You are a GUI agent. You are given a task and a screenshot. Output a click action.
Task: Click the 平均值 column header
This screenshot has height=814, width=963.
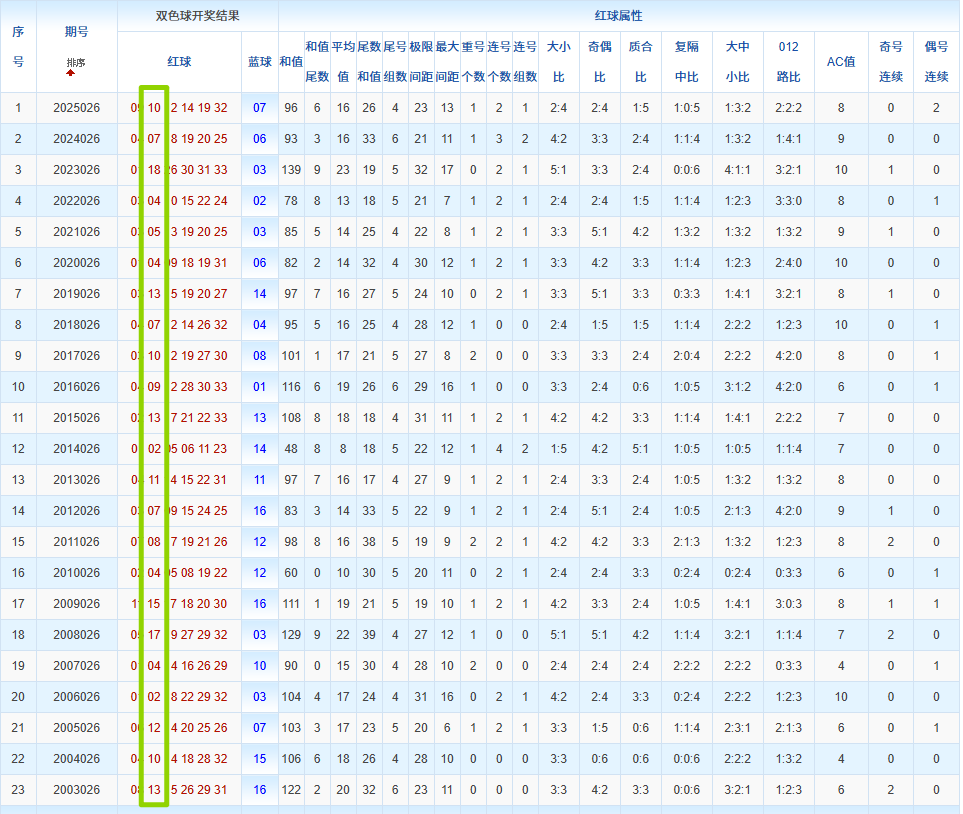tap(343, 61)
